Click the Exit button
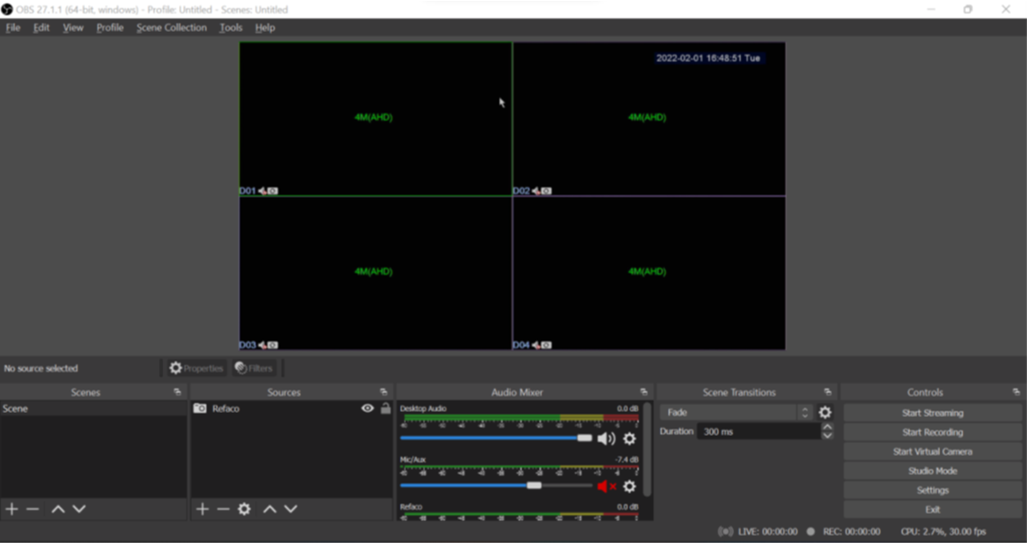This screenshot has width=1027, height=544. pos(933,509)
